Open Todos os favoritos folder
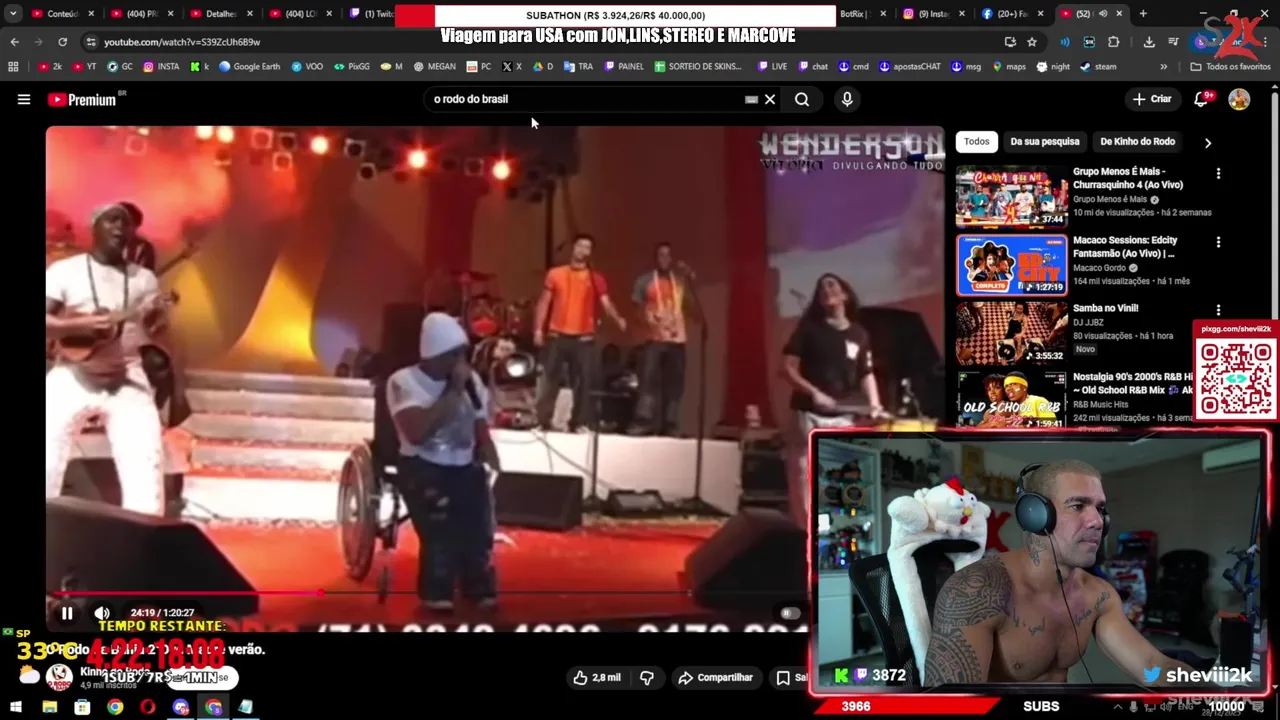The width and height of the screenshot is (1280, 720). click(1230, 67)
